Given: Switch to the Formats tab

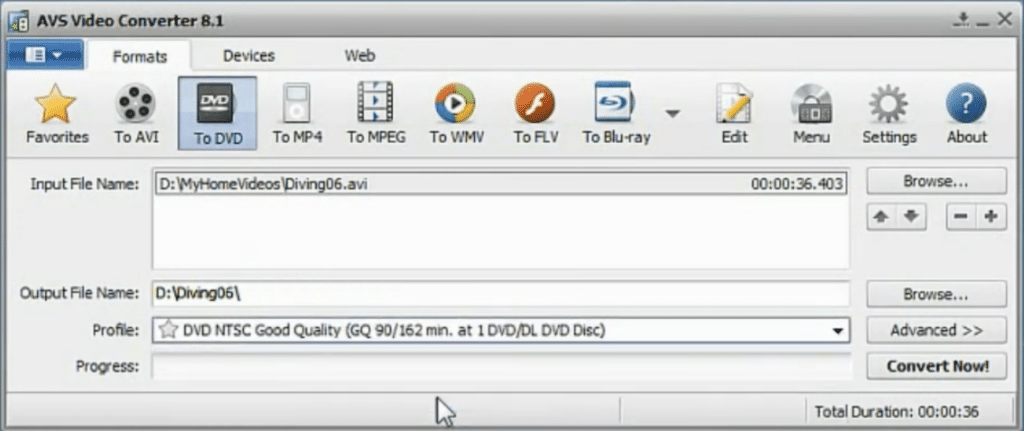Looking at the screenshot, I should click(x=140, y=57).
